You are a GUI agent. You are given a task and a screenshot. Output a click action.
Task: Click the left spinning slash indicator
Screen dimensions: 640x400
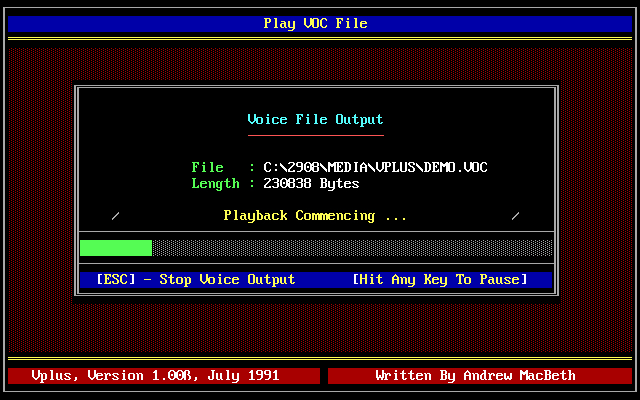pyautogui.click(x=116, y=216)
